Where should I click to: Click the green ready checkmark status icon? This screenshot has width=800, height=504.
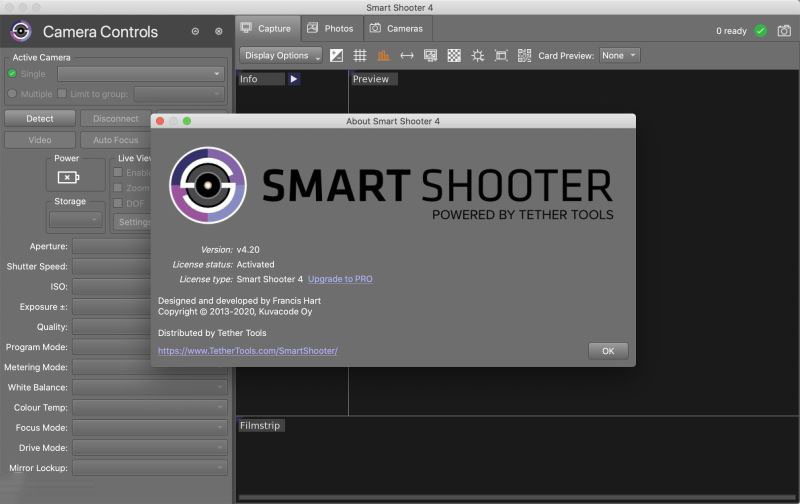pyautogui.click(x=760, y=31)
